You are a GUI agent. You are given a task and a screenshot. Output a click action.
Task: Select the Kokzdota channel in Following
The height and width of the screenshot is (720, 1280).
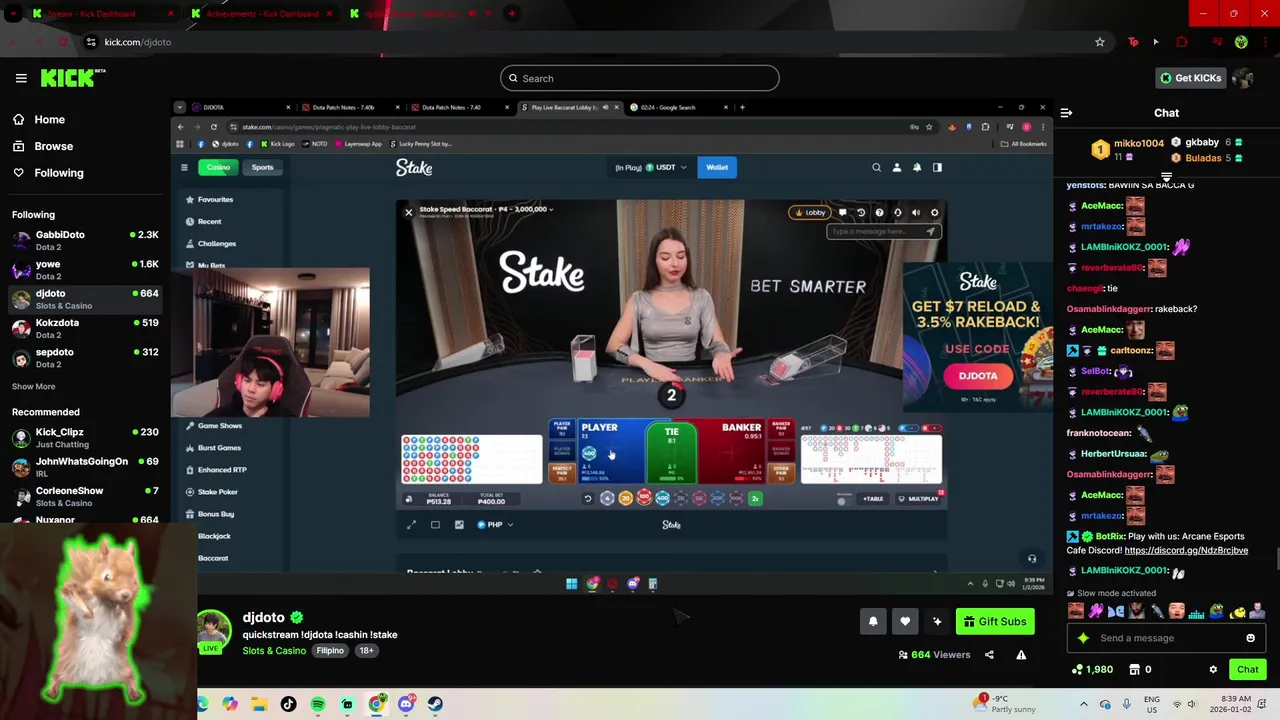85,328
